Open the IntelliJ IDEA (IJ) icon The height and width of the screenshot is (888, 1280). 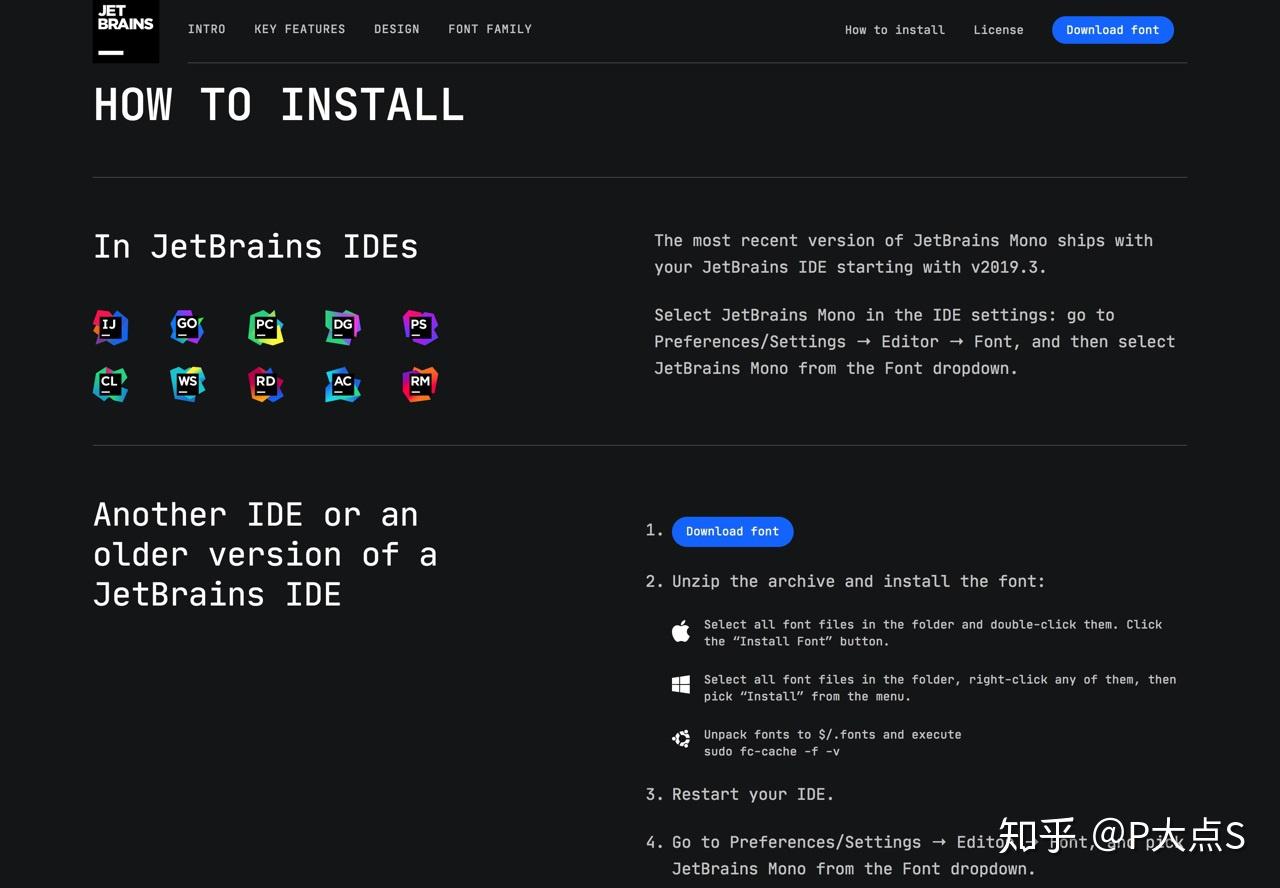tap(110, 327)
